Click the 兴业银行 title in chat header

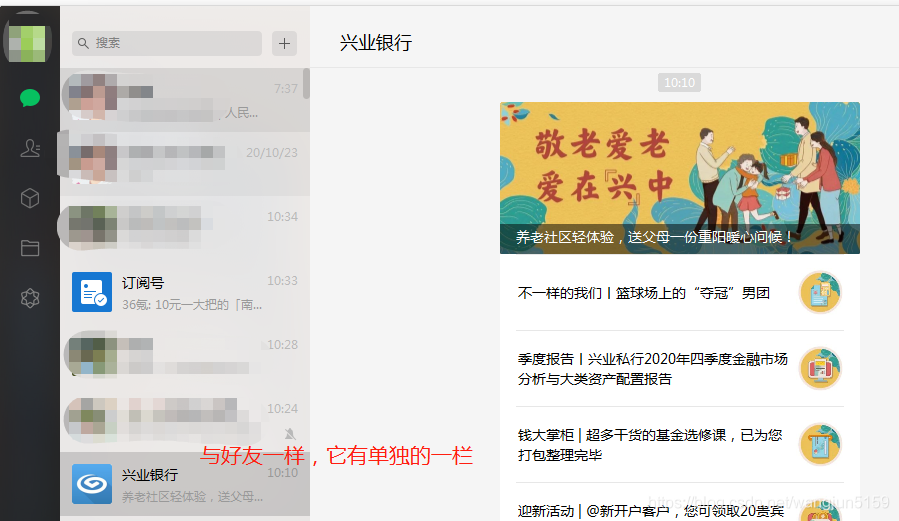point(376,42)
